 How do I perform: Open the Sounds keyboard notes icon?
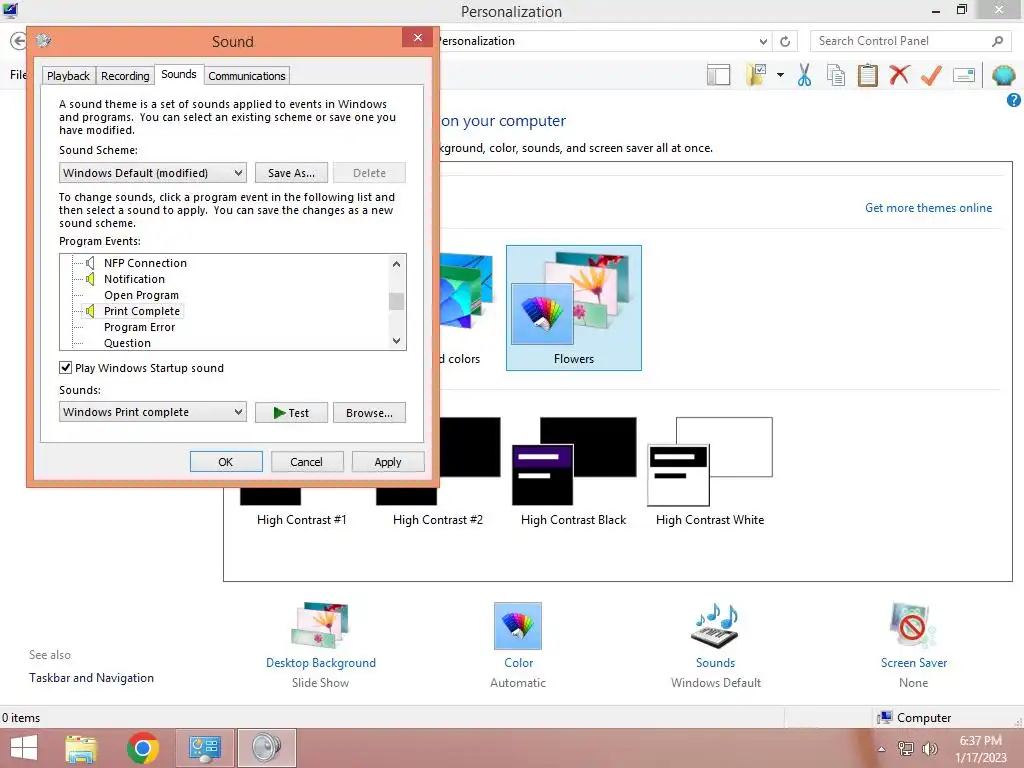715,626
